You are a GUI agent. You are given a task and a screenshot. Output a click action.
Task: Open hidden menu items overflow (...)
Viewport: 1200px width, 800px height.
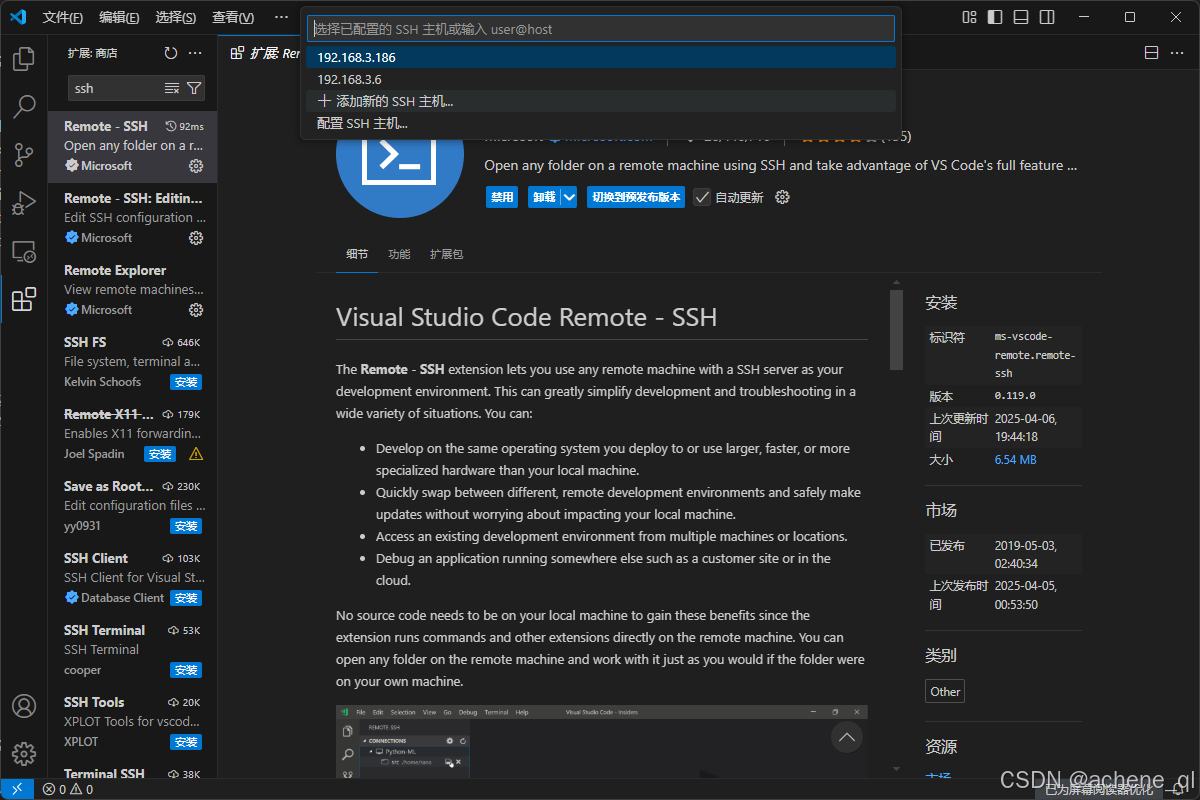click(281, 17)
